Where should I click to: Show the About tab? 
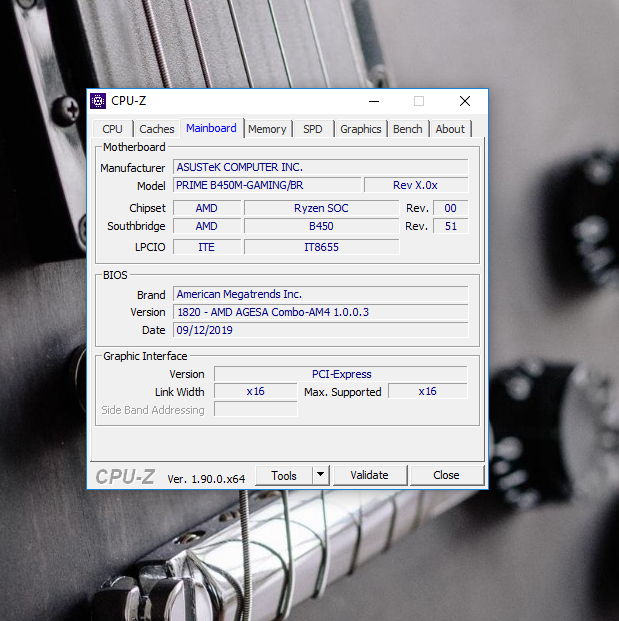[x=450, y=129]
